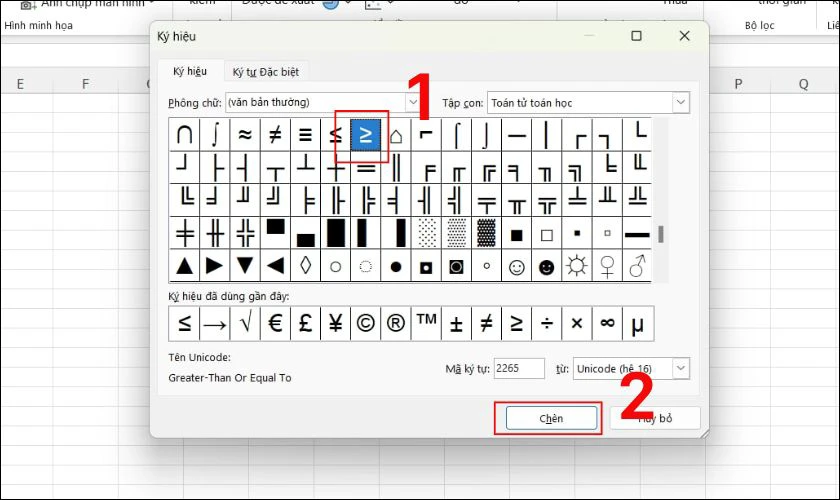
Task: Click the Hình minh họa ribbon group label
Action: (x=39, y=25)
